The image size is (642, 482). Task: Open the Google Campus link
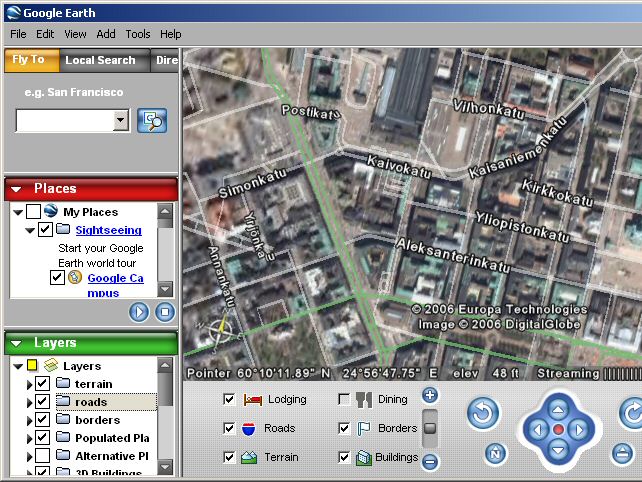(115, 285)
